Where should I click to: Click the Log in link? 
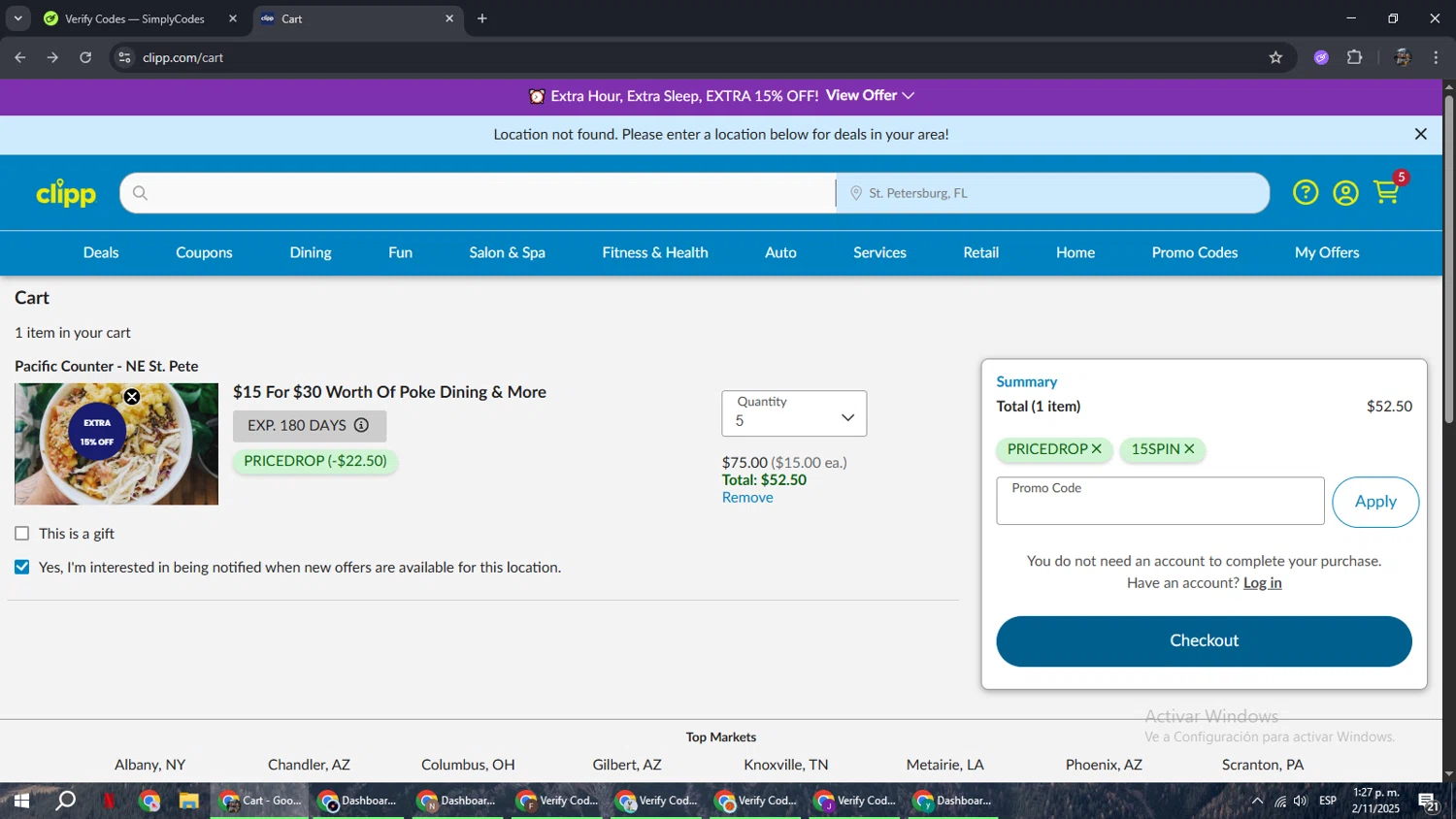[1262, 583]
